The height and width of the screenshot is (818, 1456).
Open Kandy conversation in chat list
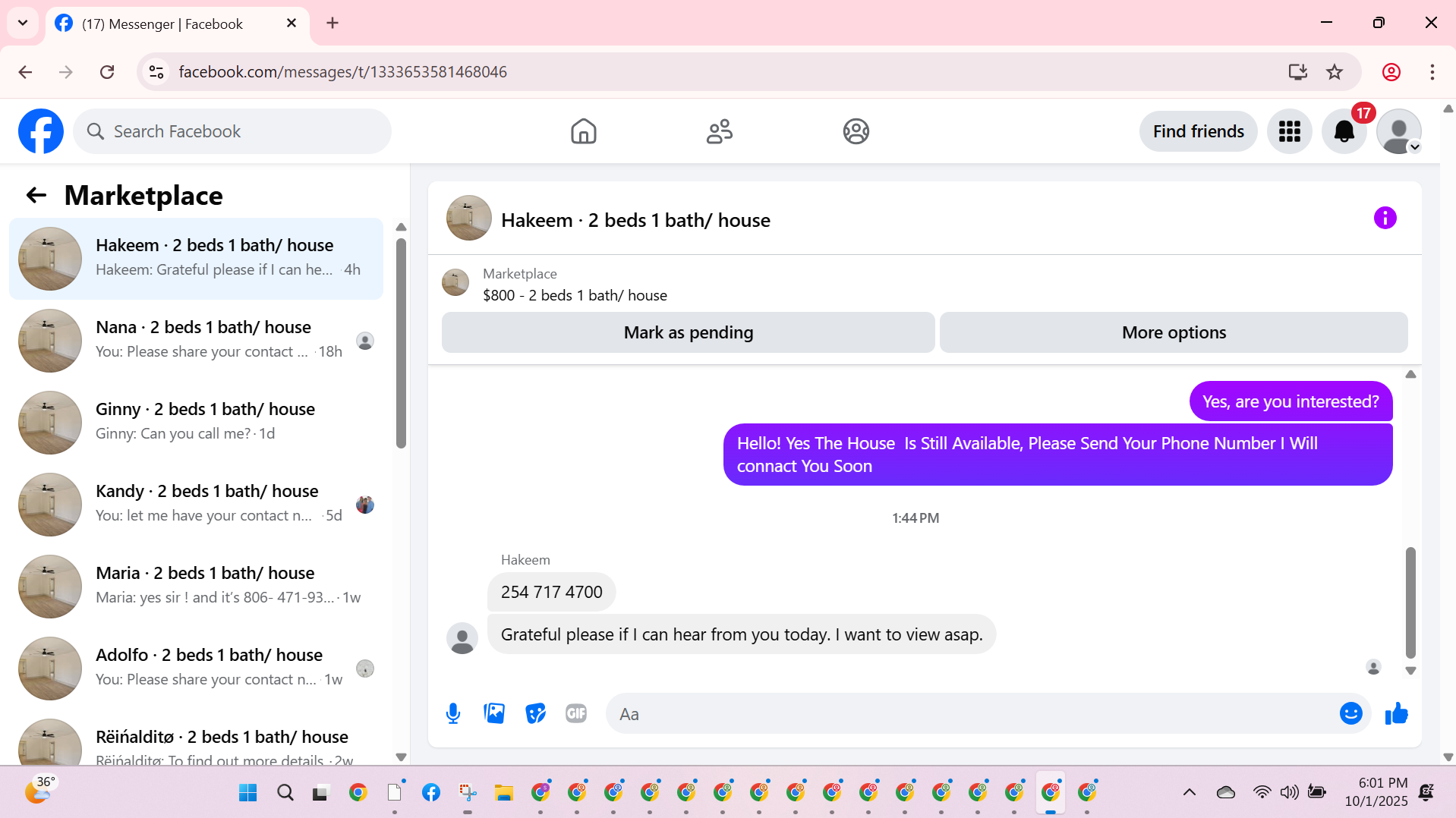[x=196, y=505]
